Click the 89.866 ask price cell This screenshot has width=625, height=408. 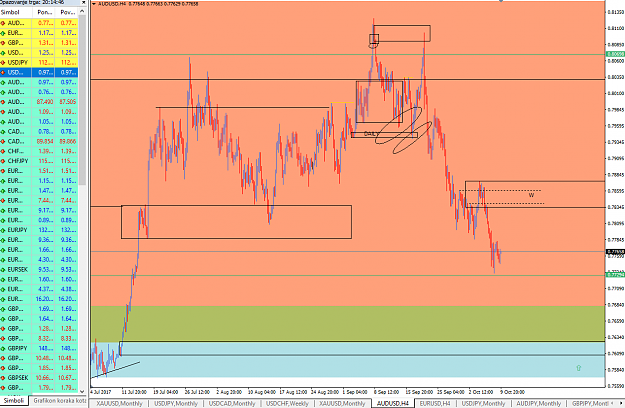click(67, 141)
